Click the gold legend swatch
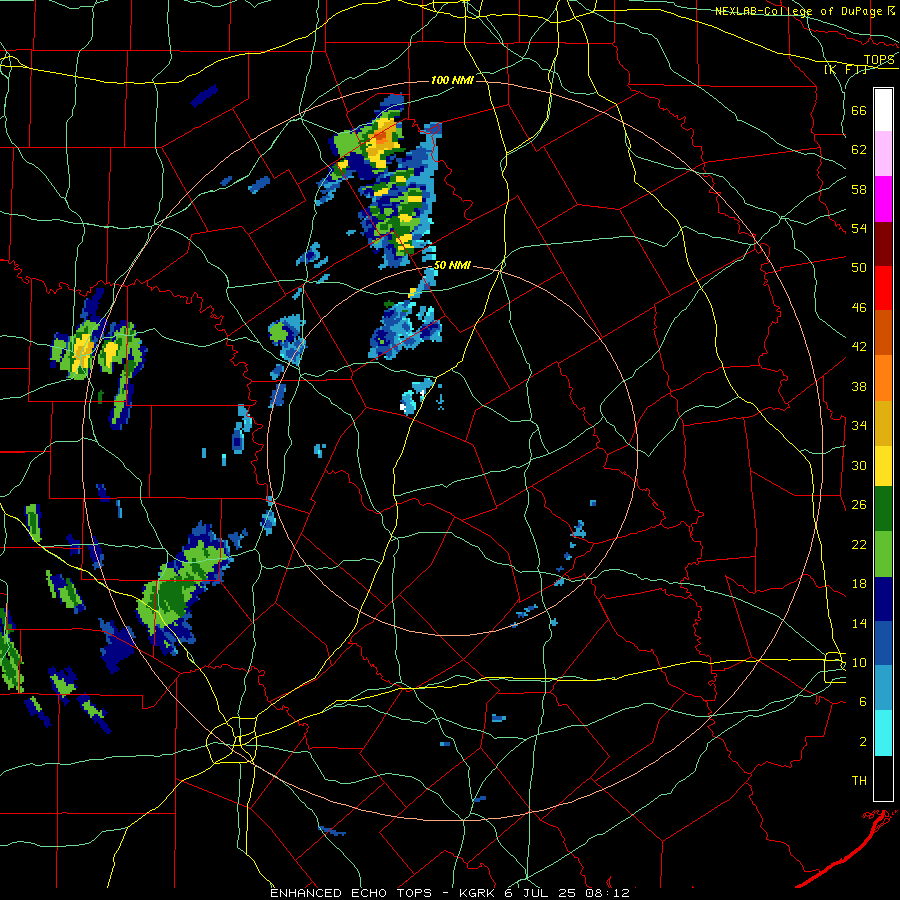This screenshot has height=900, width=900. click(x=883, y=423)
